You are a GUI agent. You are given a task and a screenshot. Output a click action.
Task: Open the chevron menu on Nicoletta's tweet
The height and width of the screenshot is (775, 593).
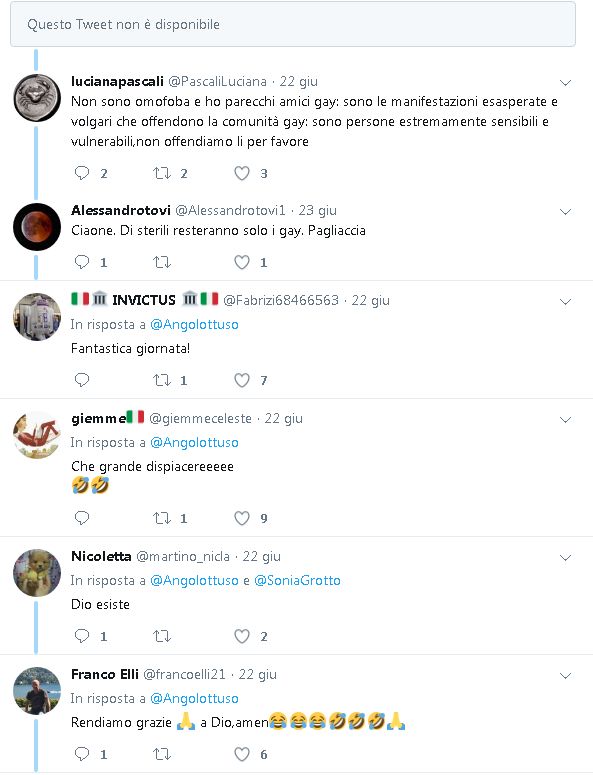565,558
